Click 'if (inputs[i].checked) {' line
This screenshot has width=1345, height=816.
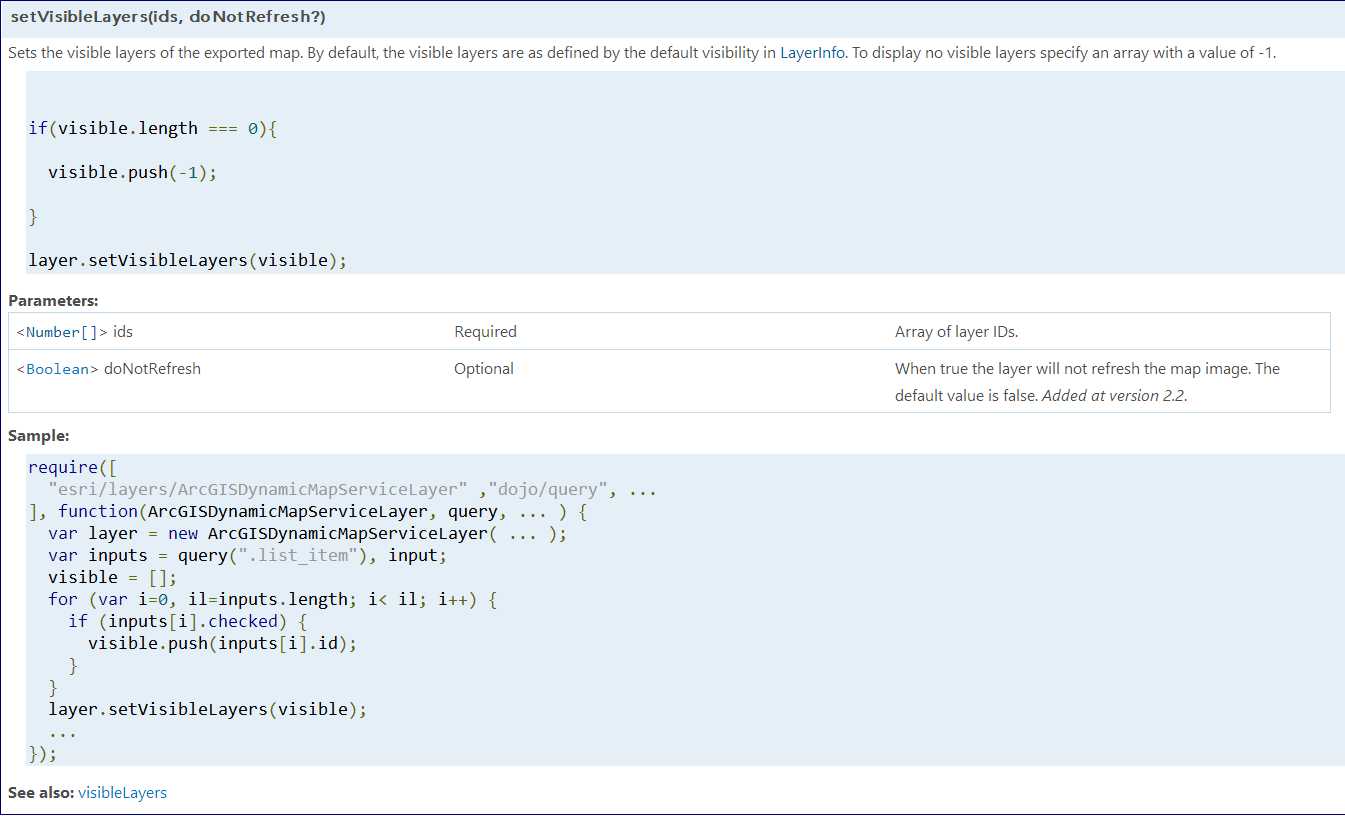[x=187, y=621]
